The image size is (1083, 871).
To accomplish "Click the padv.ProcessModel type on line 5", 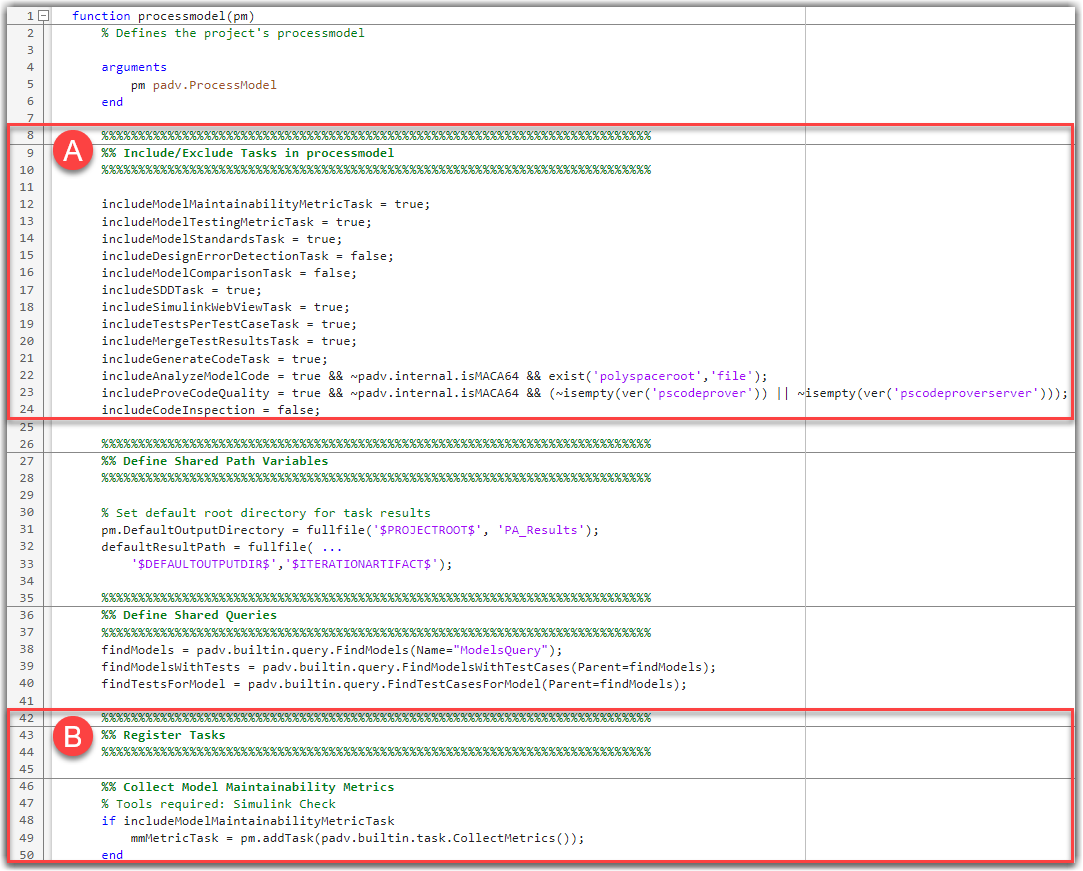I will [214, 85].
